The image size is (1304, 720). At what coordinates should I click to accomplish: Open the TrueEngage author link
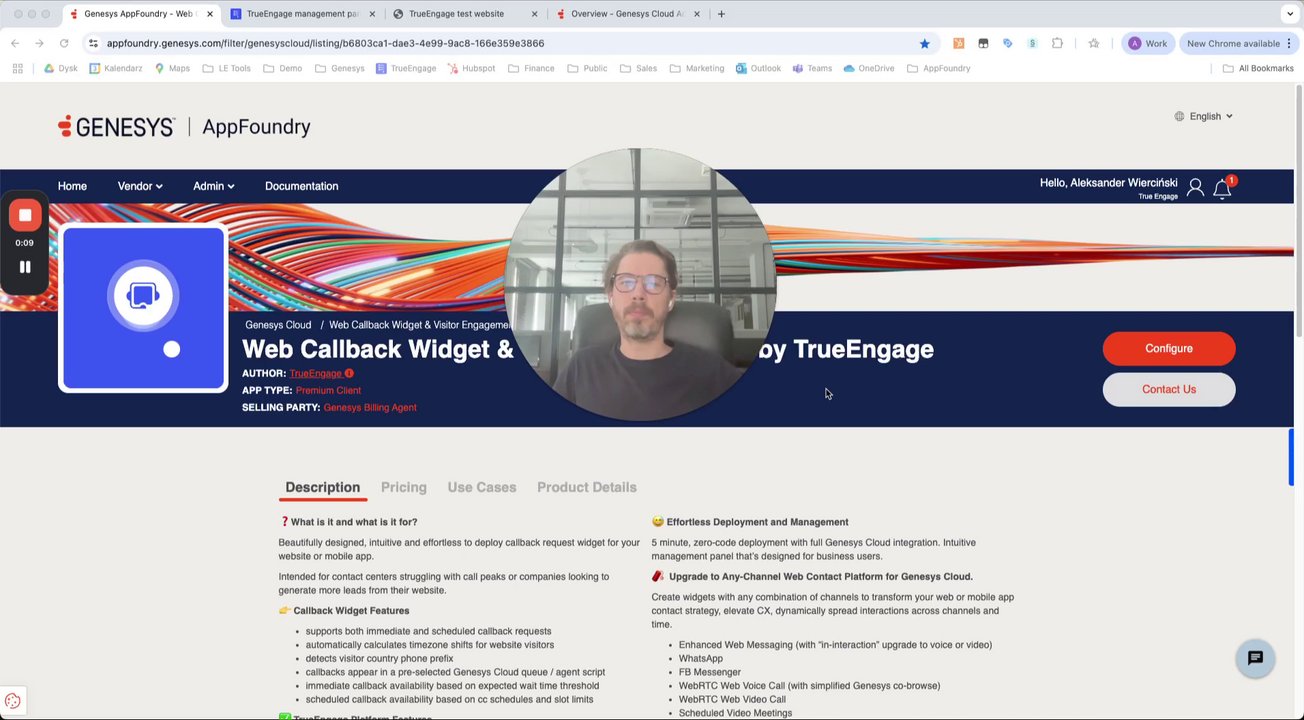coord(315,373)
